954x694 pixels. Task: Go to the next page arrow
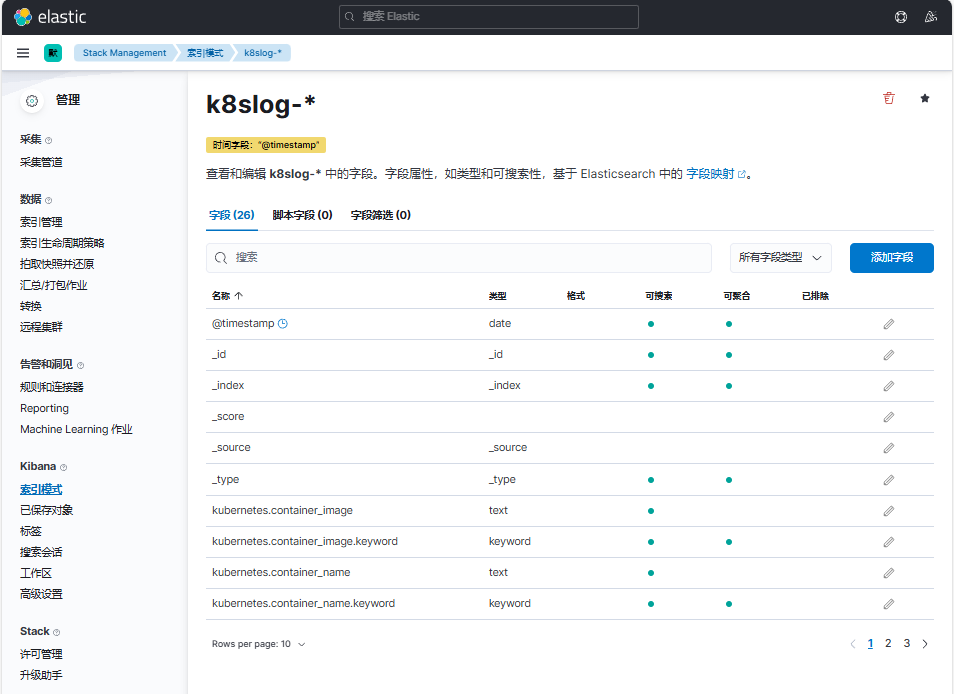coord(925,644)
